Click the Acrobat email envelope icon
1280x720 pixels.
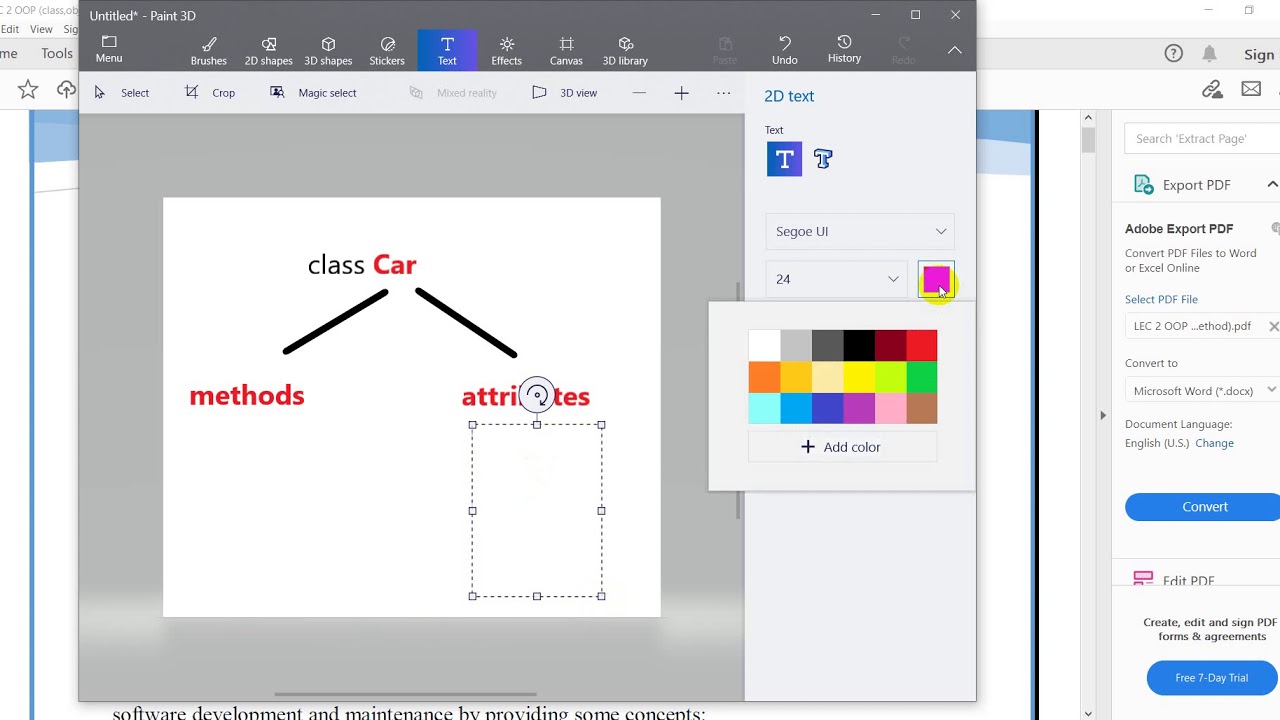click(x=1251, y=90)
